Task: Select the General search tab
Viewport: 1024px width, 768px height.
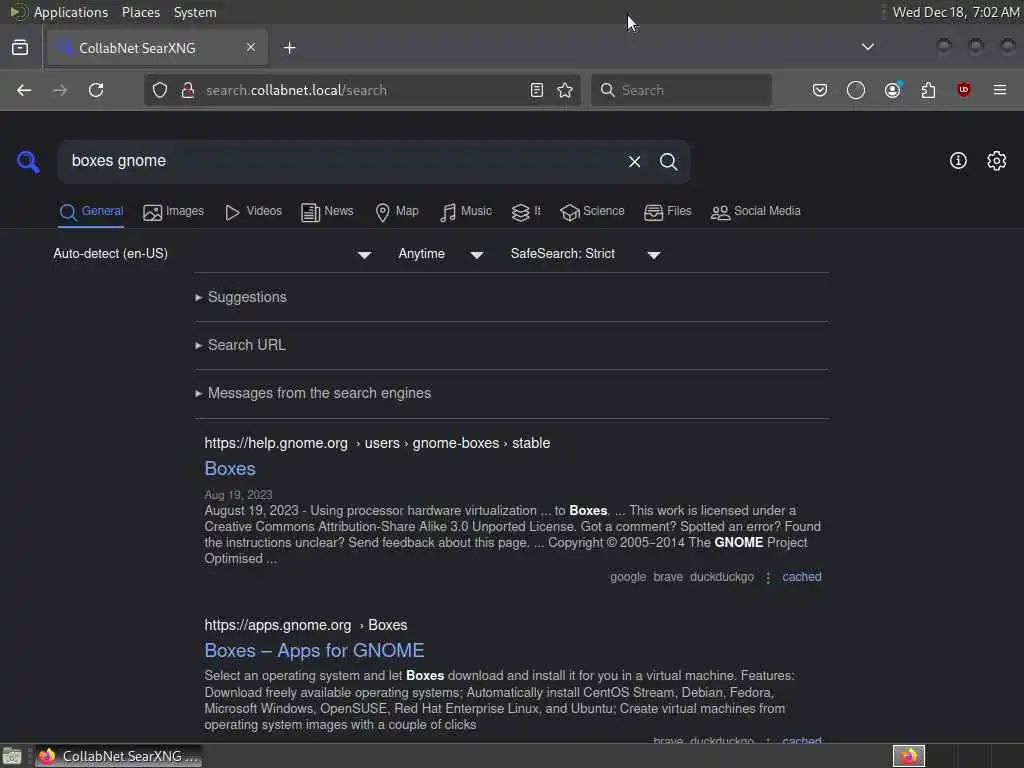Action: pos(91,212)
